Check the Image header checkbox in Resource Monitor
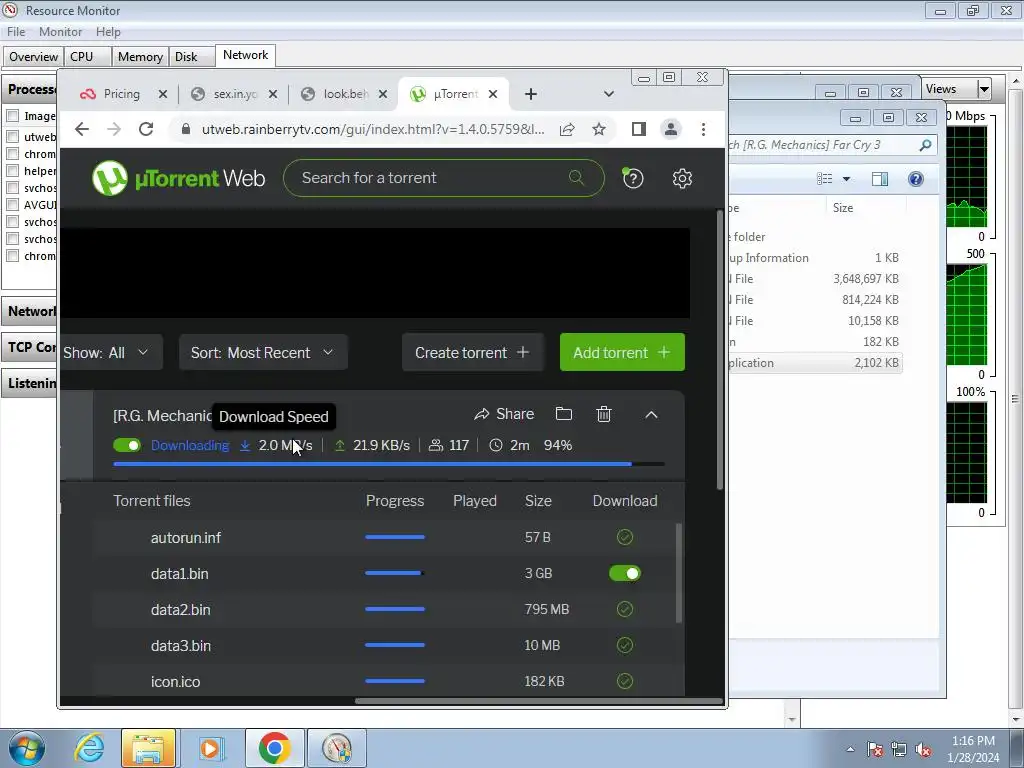Screen dimensions: 1024x768 click(12, 116)
